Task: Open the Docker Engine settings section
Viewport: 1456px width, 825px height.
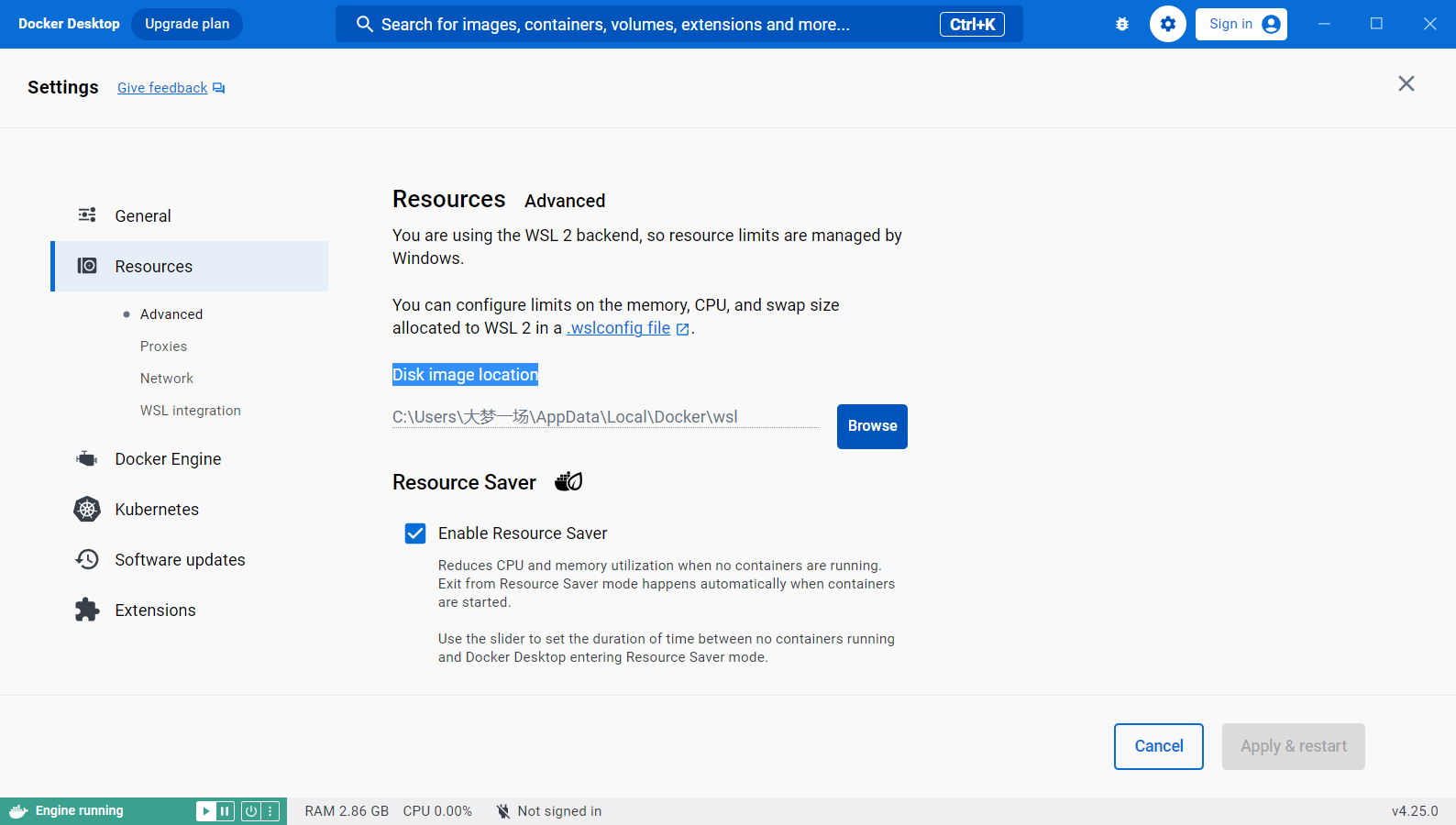Action: point(168,459)
